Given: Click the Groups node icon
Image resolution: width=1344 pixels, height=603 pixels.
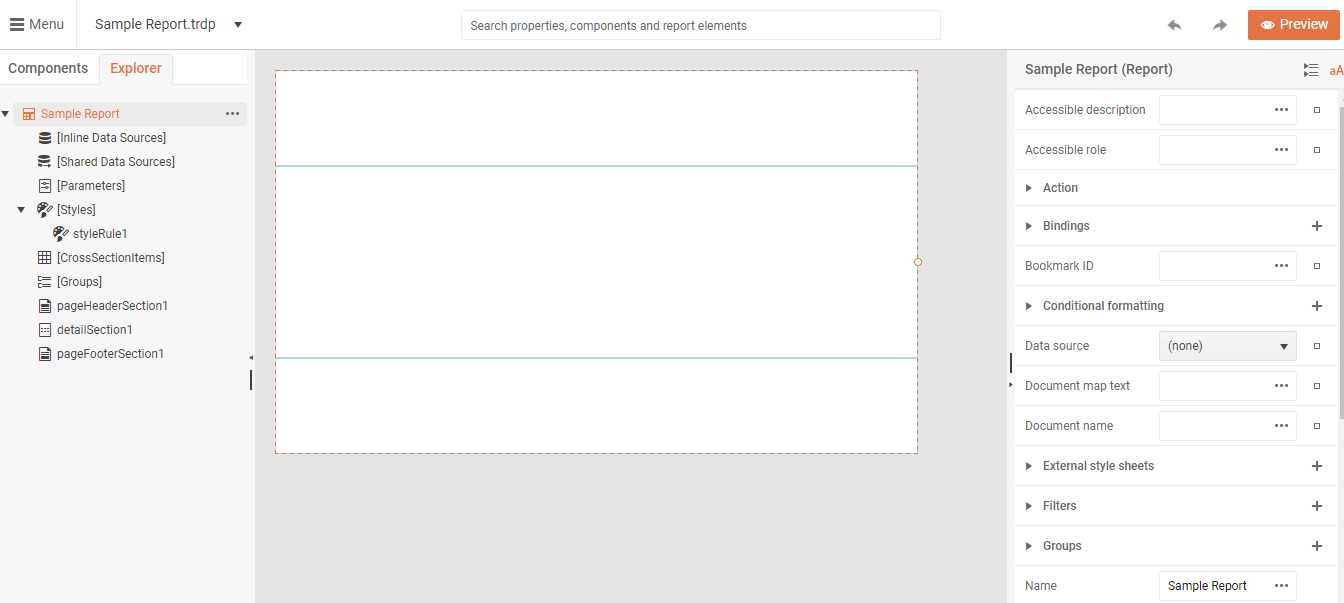Looking at the screenshot, I should [x=44, y=282].
